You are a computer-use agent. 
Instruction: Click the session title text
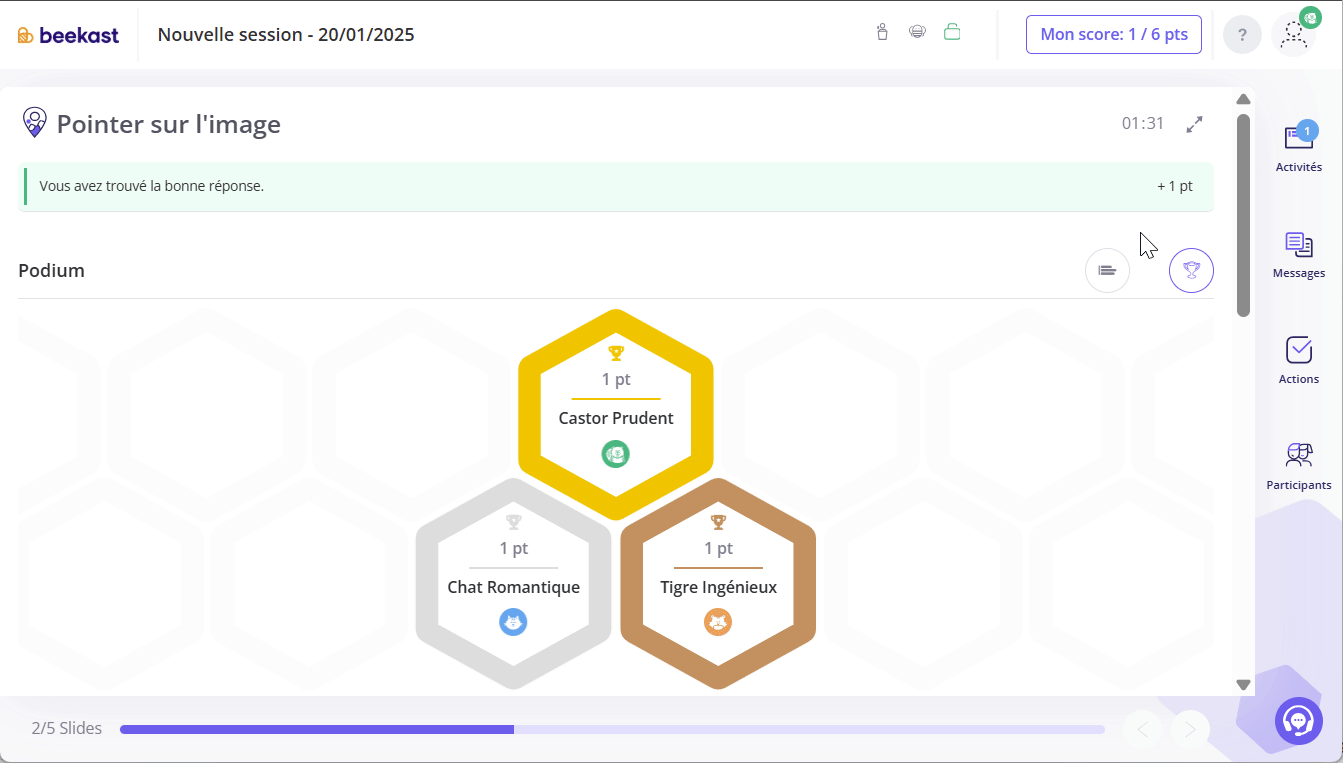286,35
